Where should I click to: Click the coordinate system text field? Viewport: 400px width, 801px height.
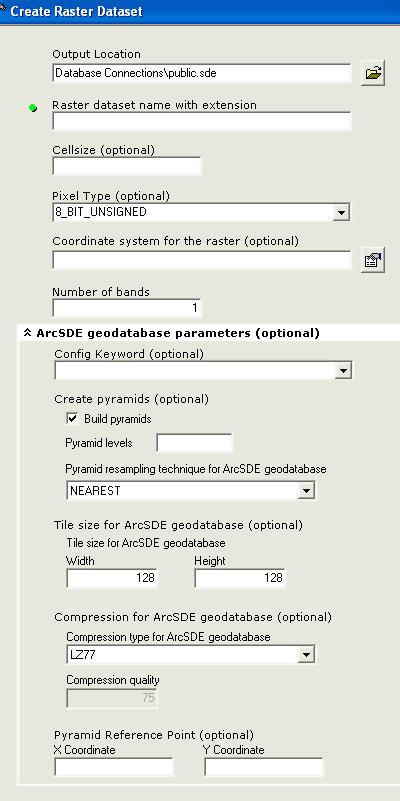202,260
